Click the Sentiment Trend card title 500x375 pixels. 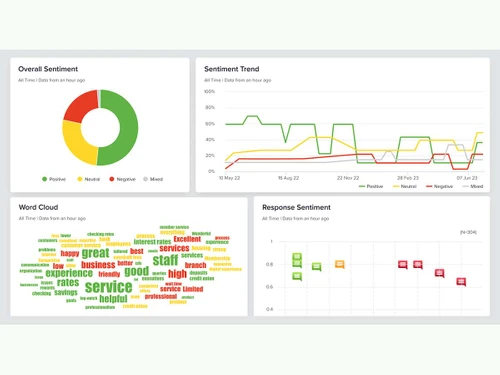tap(232, 69)
